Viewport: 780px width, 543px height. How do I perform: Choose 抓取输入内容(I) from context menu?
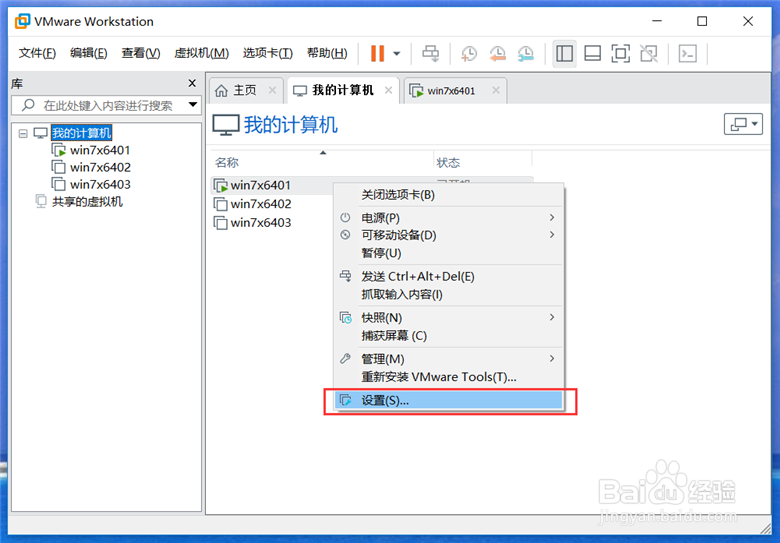(449, 294)
